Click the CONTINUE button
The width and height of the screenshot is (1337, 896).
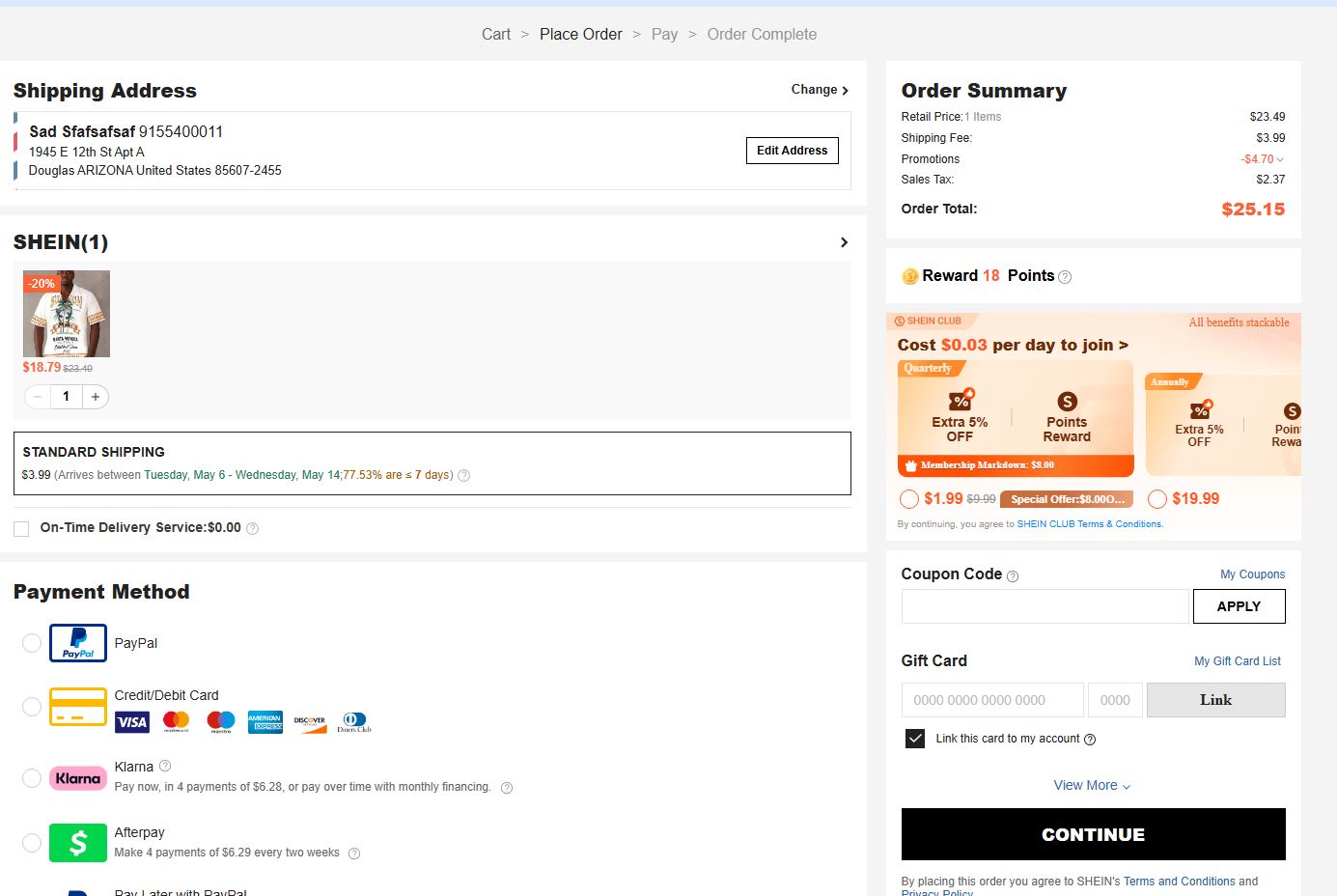point(1094,834)
